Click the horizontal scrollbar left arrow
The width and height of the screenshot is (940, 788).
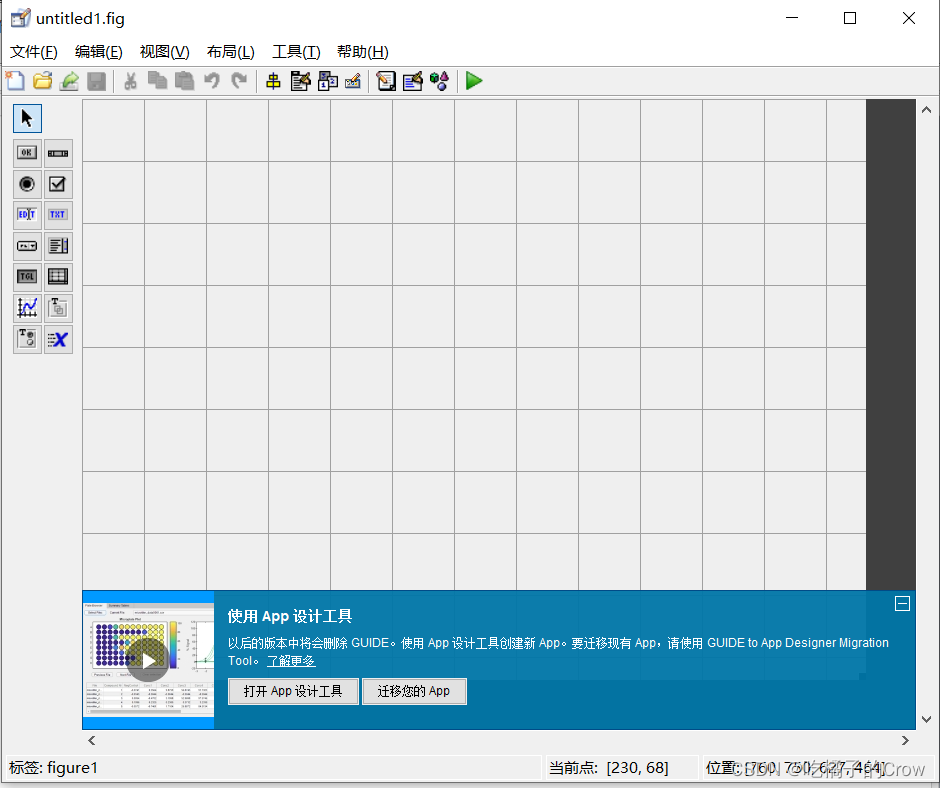click(x=92, y=741)
